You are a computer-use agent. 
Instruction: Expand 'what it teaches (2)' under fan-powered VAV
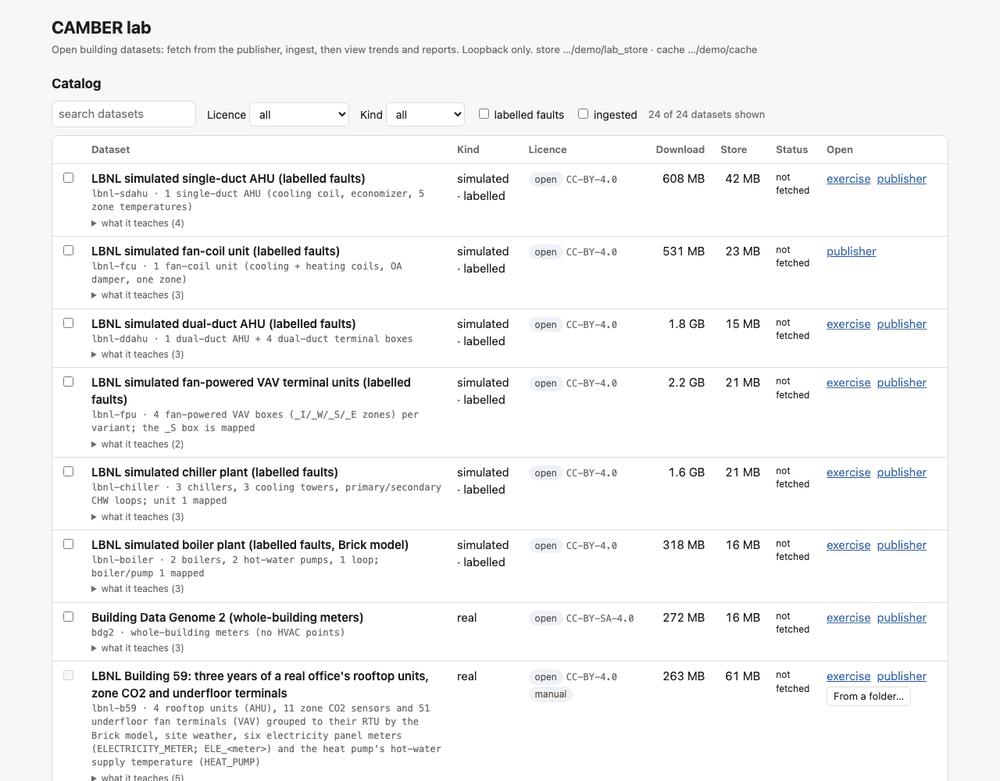pyautogui.click(x=138, y=444)
